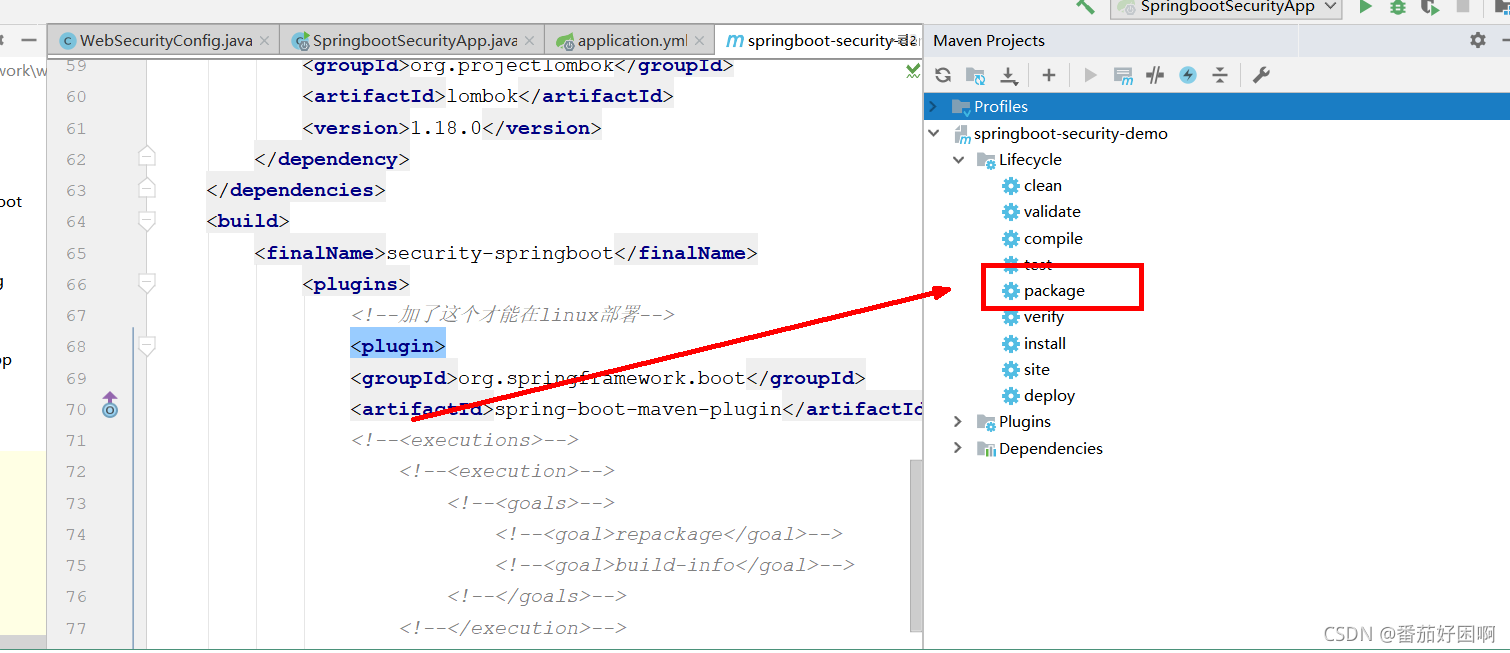This screenshot has width=1510, height=653.
Task: Click the 'verify' lifecycle phase text
Action: [1044, 317]
